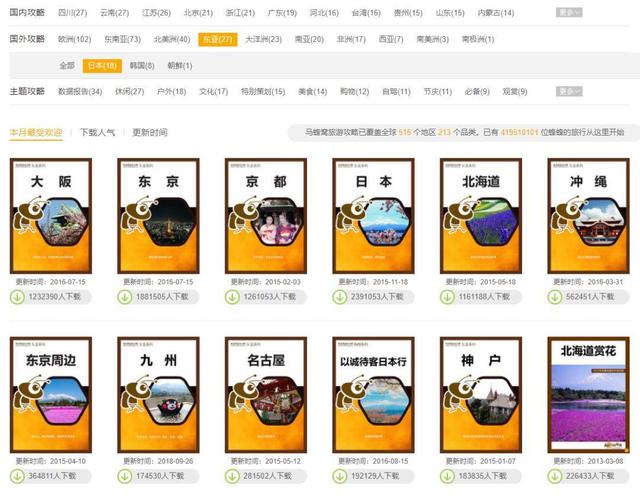Filter by 西亚(7)
640x497 pixels.
(x=391, y=39)
